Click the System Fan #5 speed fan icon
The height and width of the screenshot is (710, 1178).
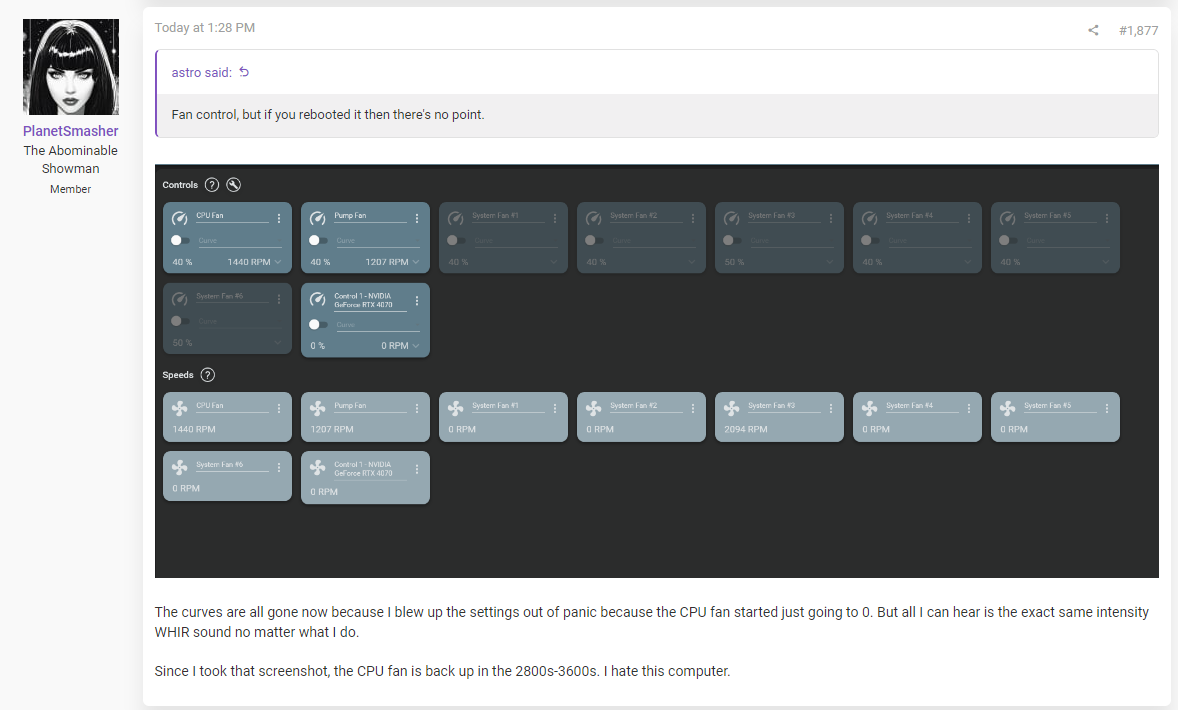1008,408
